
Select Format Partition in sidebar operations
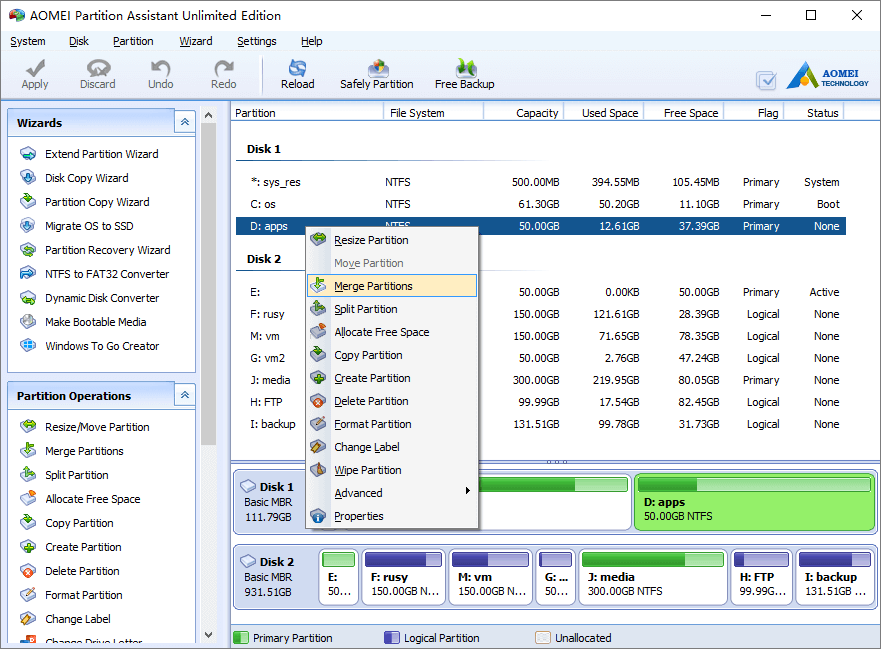pyautogui.click(x=84, y=595)
